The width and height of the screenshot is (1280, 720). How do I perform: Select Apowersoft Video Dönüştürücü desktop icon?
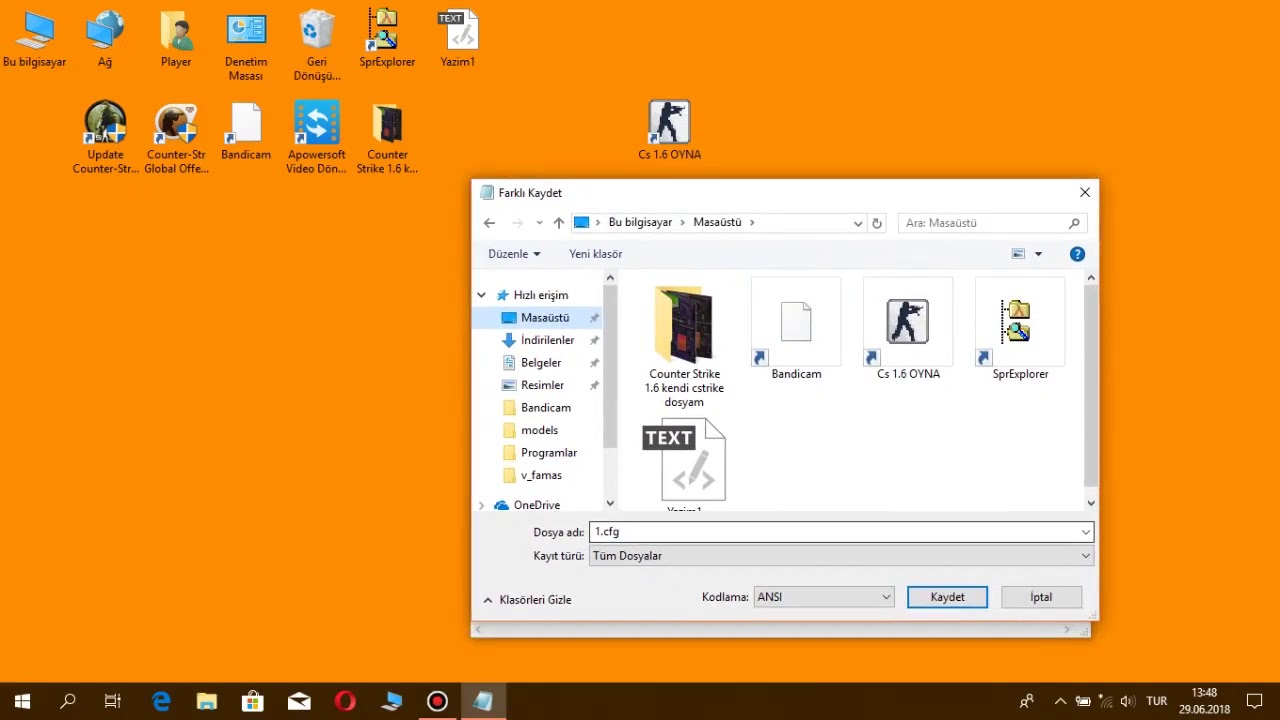[317, 138]
